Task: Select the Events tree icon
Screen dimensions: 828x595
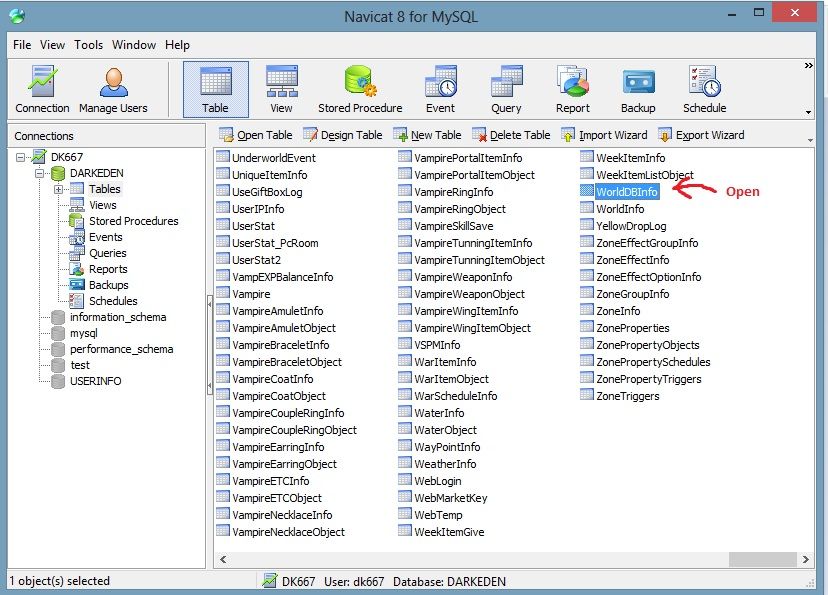Action: pyautogui.click(x=77, y=237)
